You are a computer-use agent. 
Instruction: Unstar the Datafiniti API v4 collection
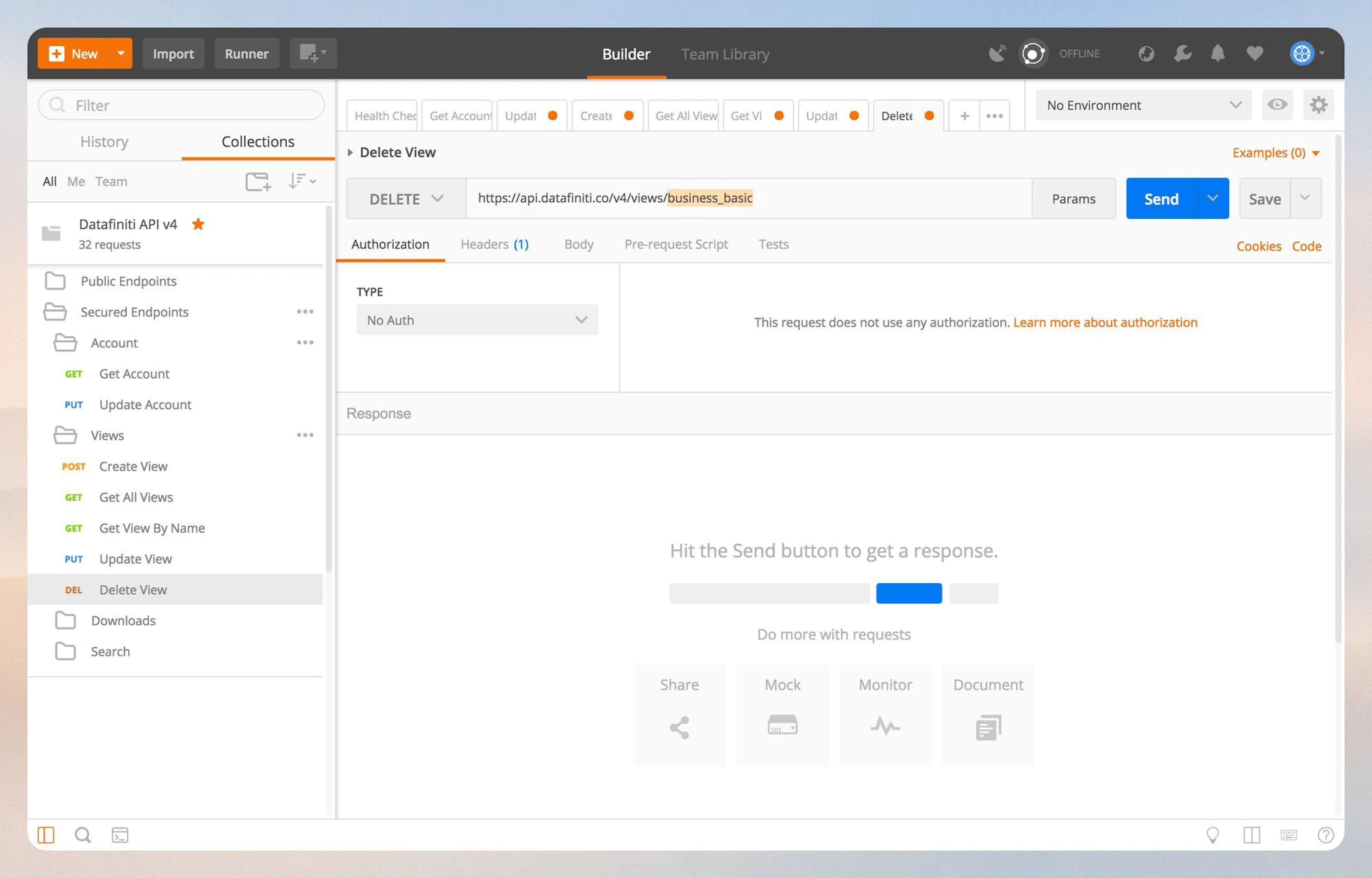(198, 224)
